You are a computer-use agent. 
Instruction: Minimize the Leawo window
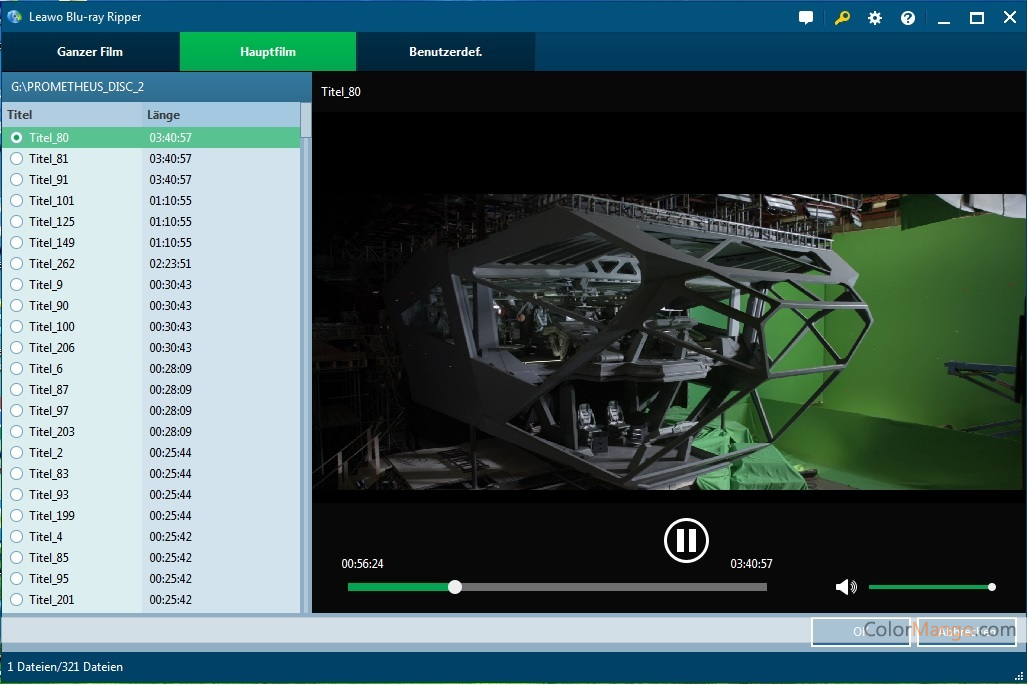pos(943,18)
